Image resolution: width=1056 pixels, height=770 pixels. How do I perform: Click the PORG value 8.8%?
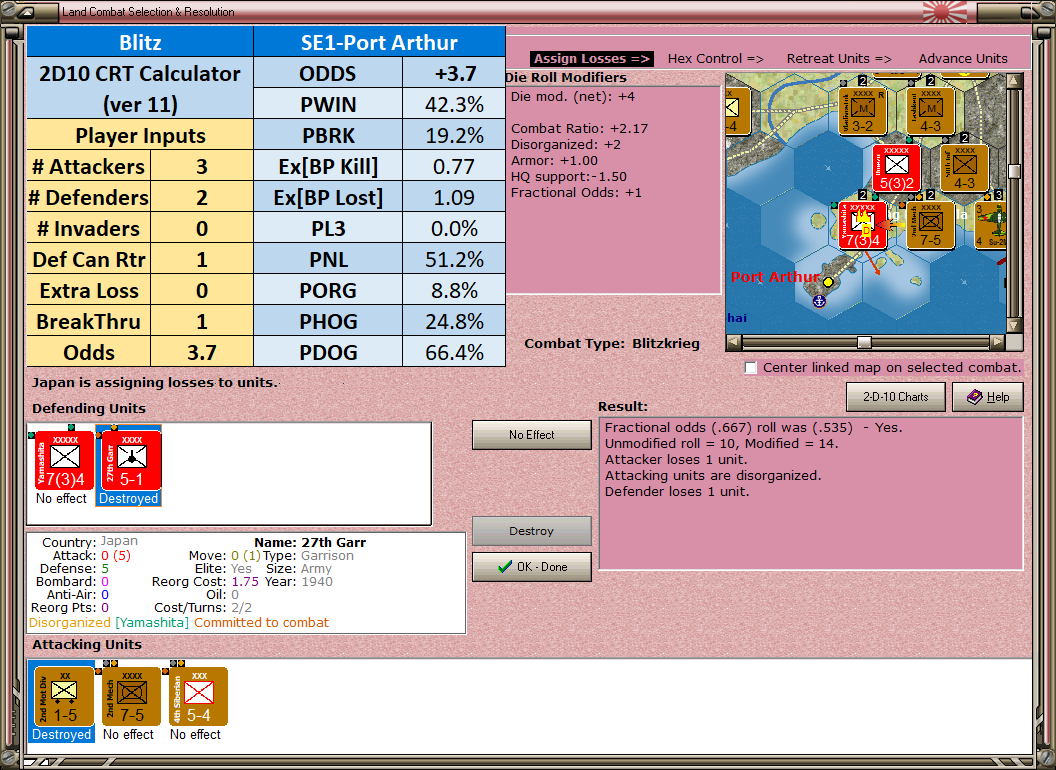pos(454,290)
